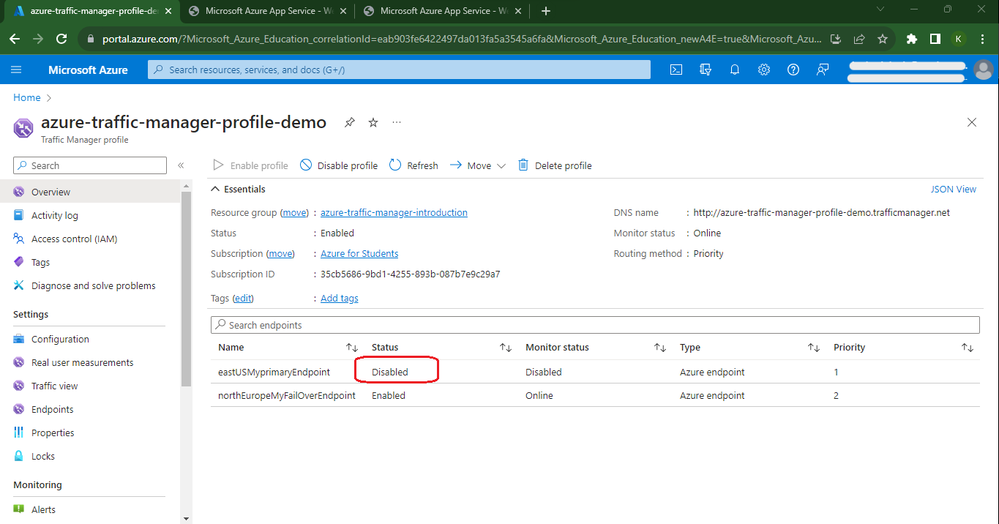Select northEuropeMyFailOverEndpoint row

click(595, 395)
